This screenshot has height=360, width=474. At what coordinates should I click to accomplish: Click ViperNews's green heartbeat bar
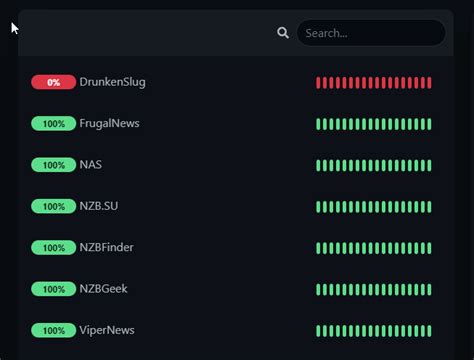click(x=374, y=331)
